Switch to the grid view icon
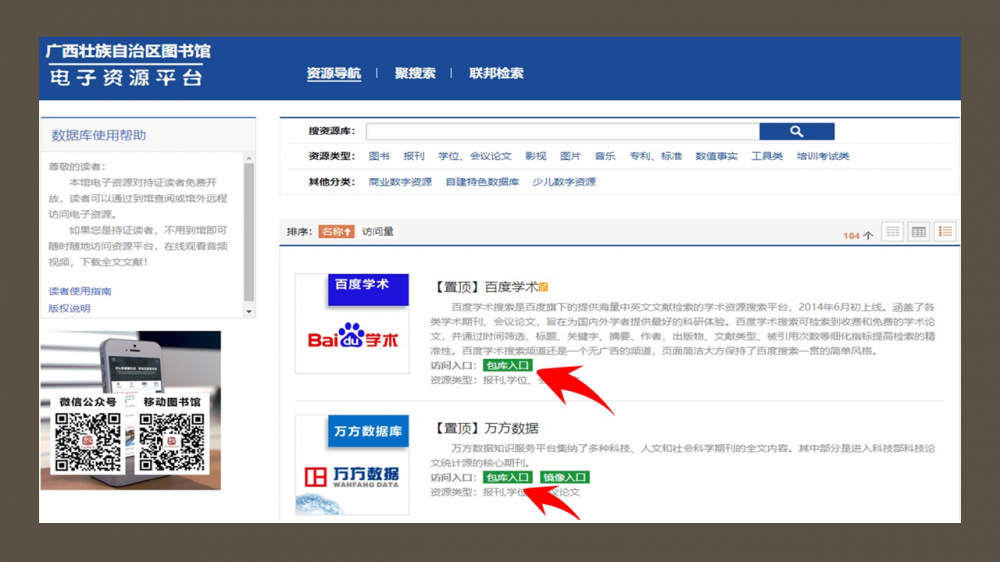 point(892,232)
